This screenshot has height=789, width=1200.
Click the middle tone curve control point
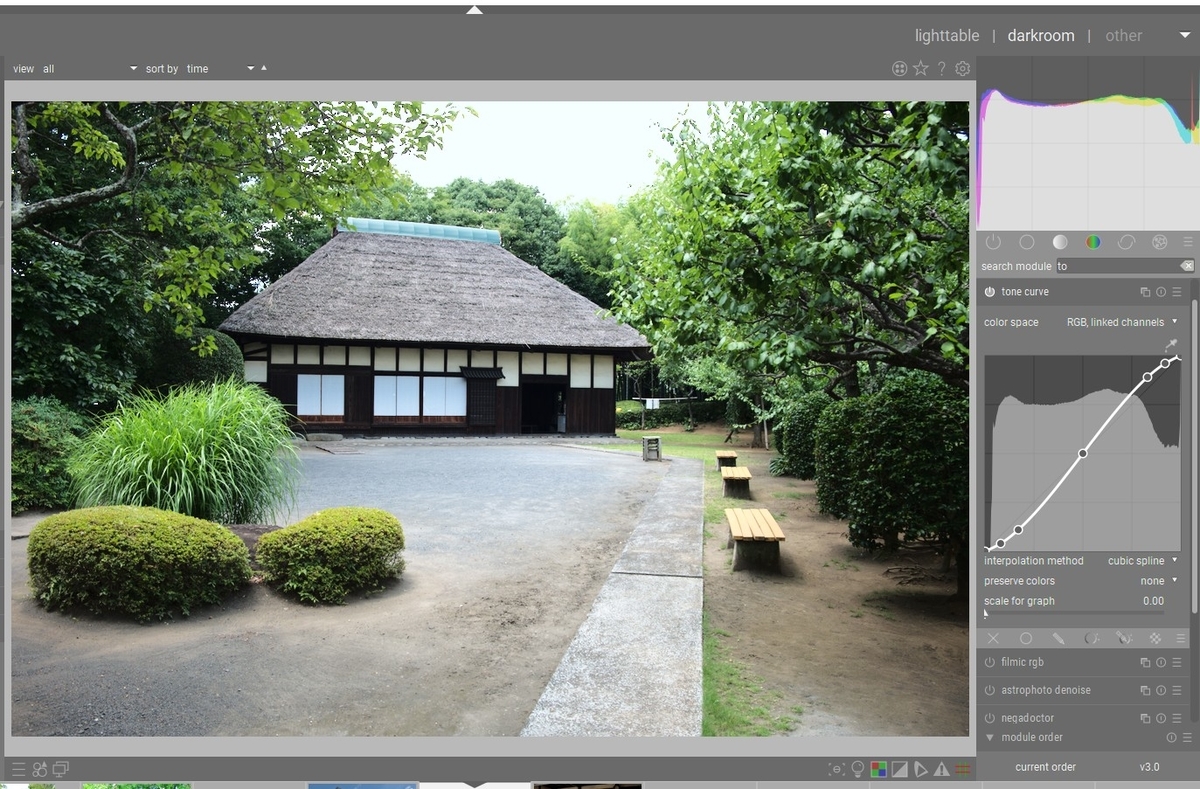click(1082, 453)
